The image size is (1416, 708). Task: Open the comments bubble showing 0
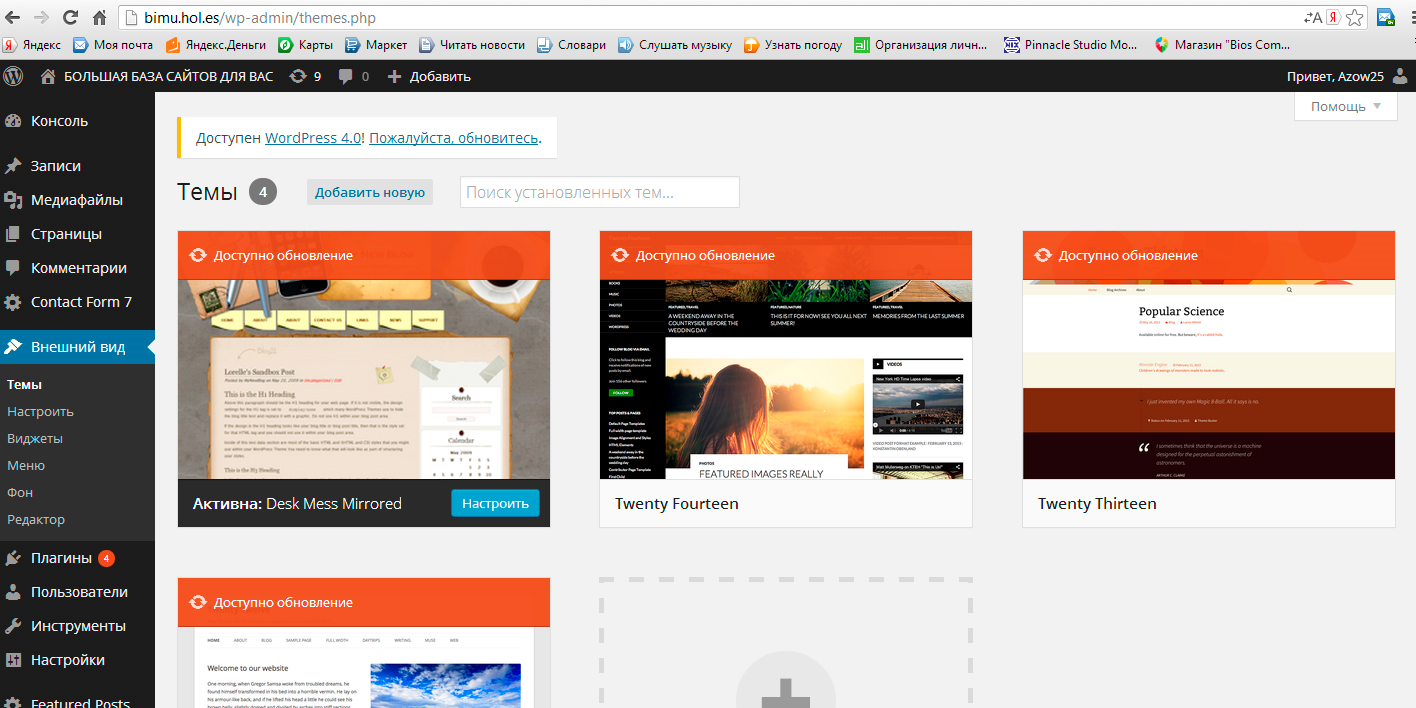click(x=353, y=76)
